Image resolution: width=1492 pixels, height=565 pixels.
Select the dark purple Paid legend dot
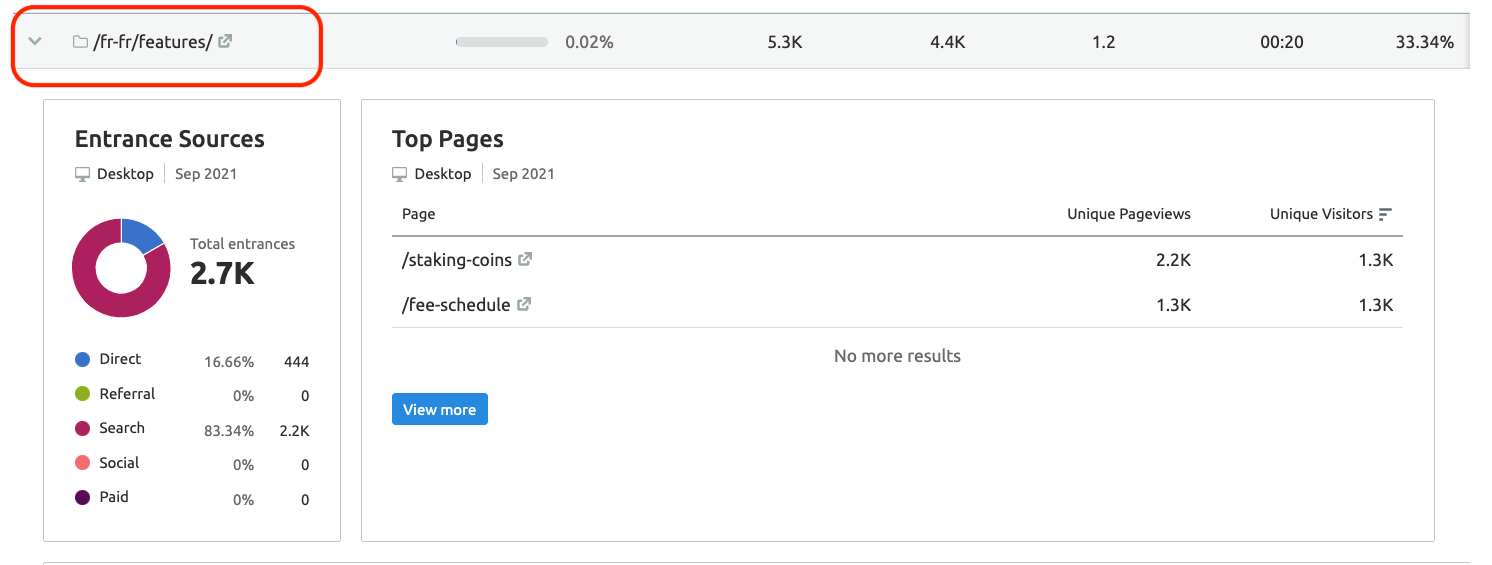pos(82,497)
